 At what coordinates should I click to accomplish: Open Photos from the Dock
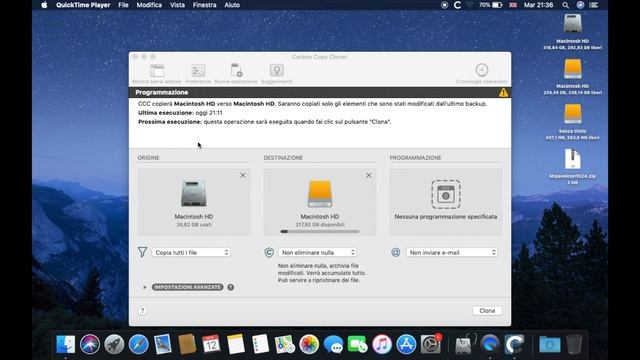(x=309, y=344)
